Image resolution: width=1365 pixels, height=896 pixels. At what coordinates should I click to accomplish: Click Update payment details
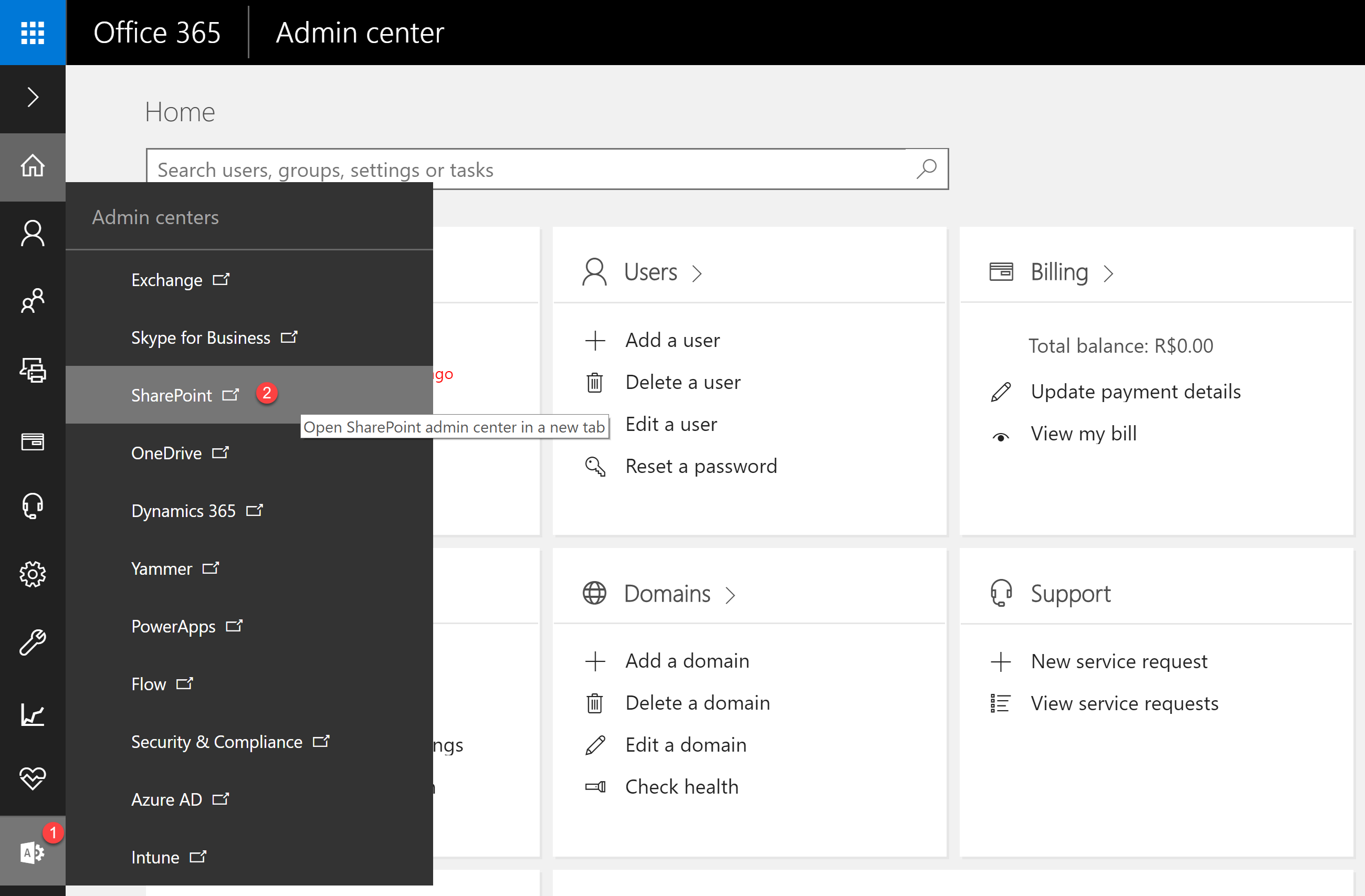(1136, 392)
